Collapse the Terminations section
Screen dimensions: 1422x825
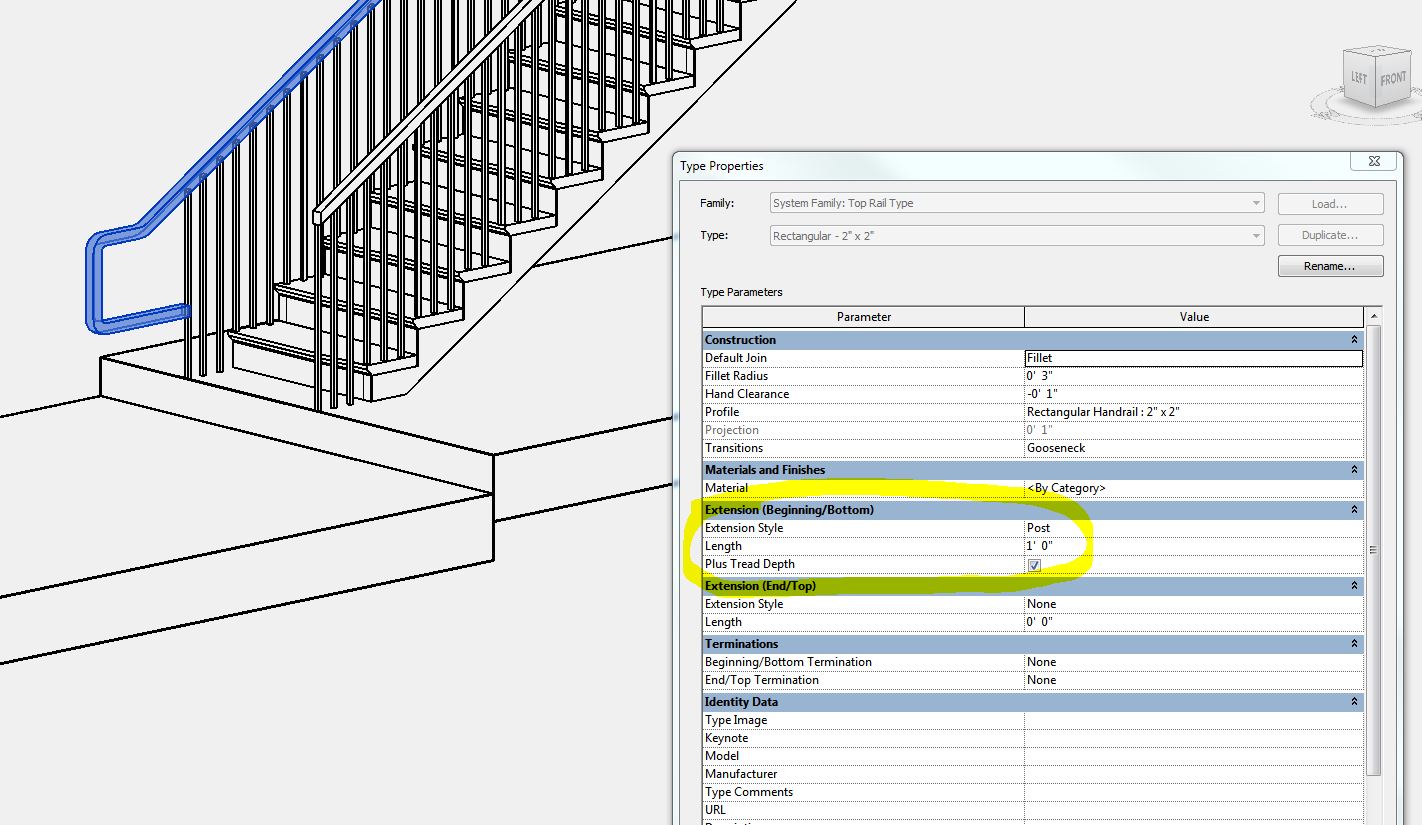(x=1352, y=643)
